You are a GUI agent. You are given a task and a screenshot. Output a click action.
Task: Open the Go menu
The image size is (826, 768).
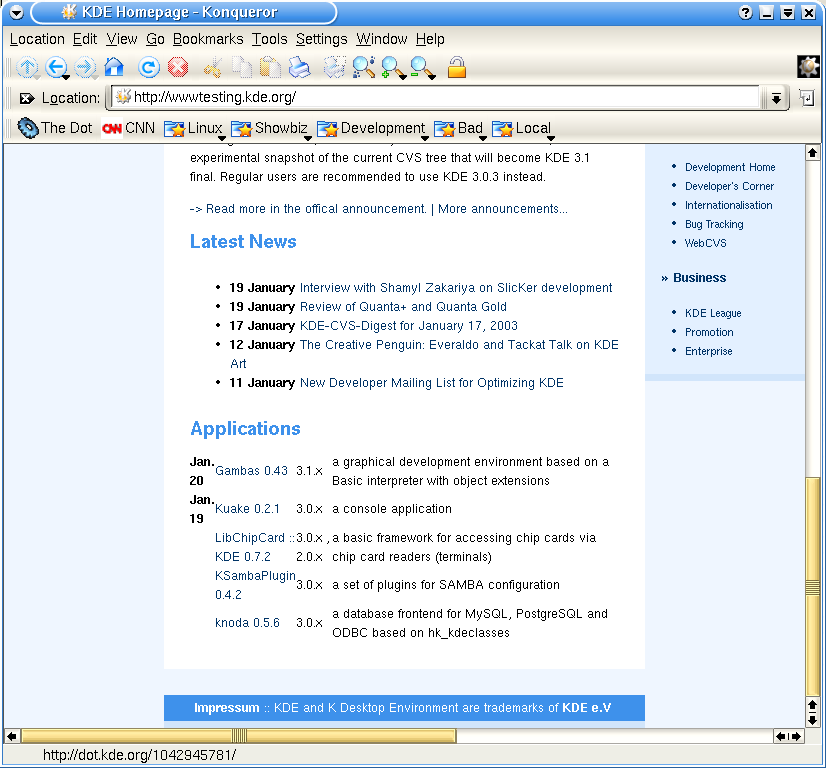tap(155, 39)
